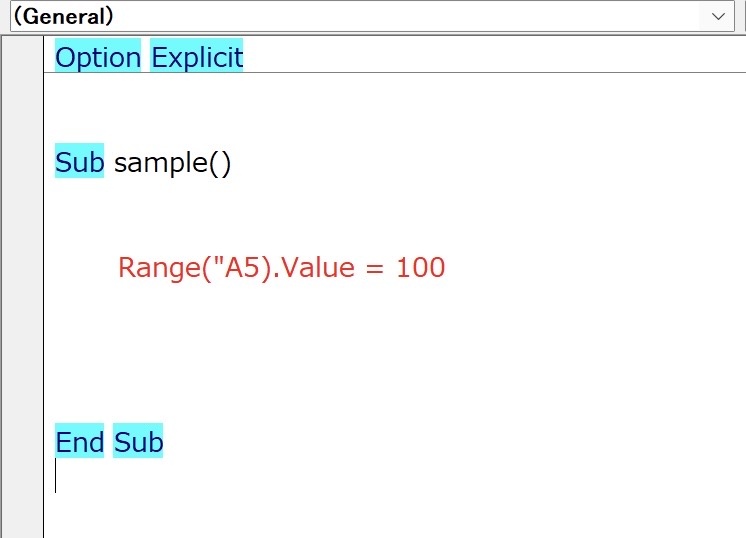Click the Sub keyword in End Sub
The width and height of the screenshot is (746, 538).
coord(138,441)
